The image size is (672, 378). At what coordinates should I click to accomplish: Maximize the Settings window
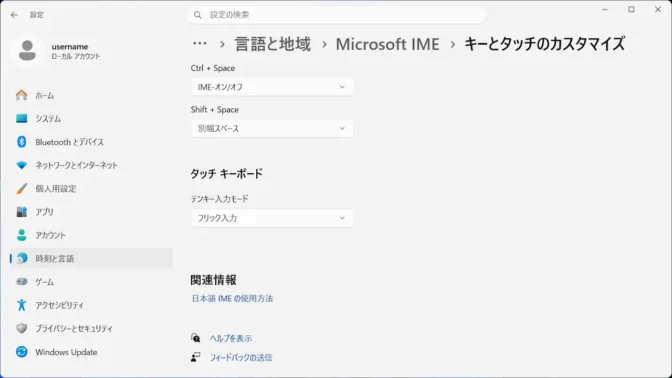tap(631, 9)
